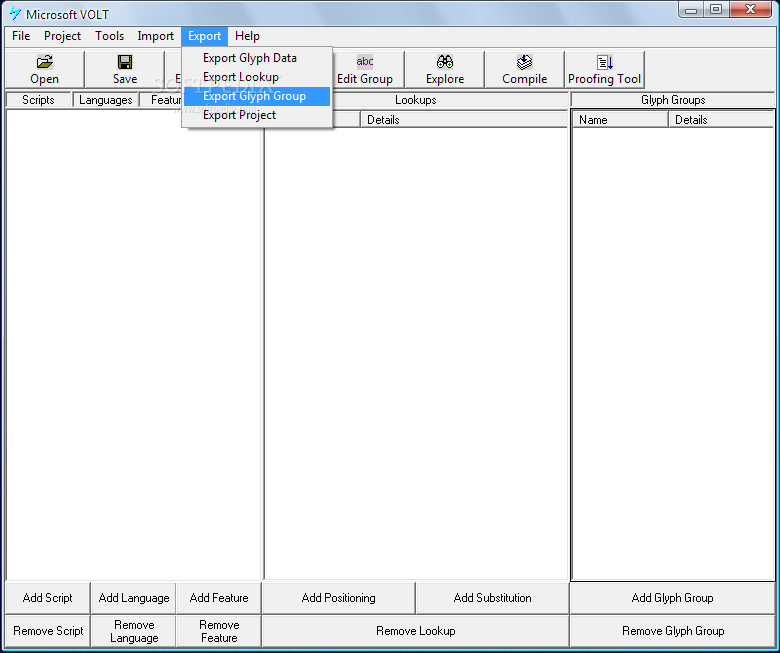Click the Remove Language button
This screenshot has width=780, height=653.
pos(134,631)
